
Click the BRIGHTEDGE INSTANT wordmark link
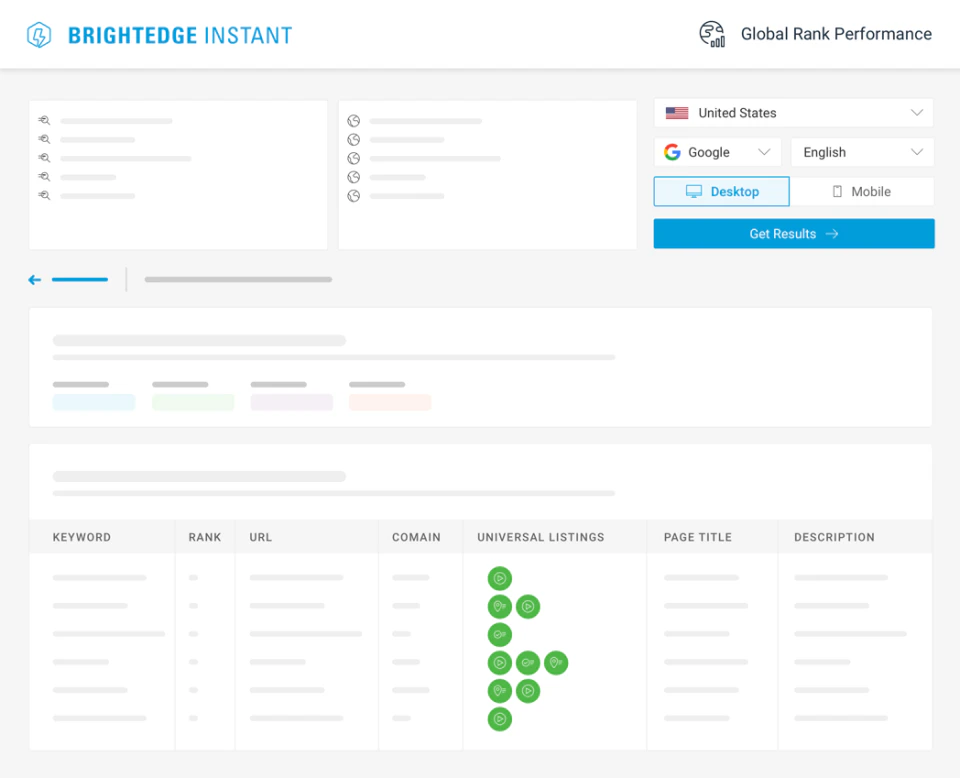coord(180,34)
